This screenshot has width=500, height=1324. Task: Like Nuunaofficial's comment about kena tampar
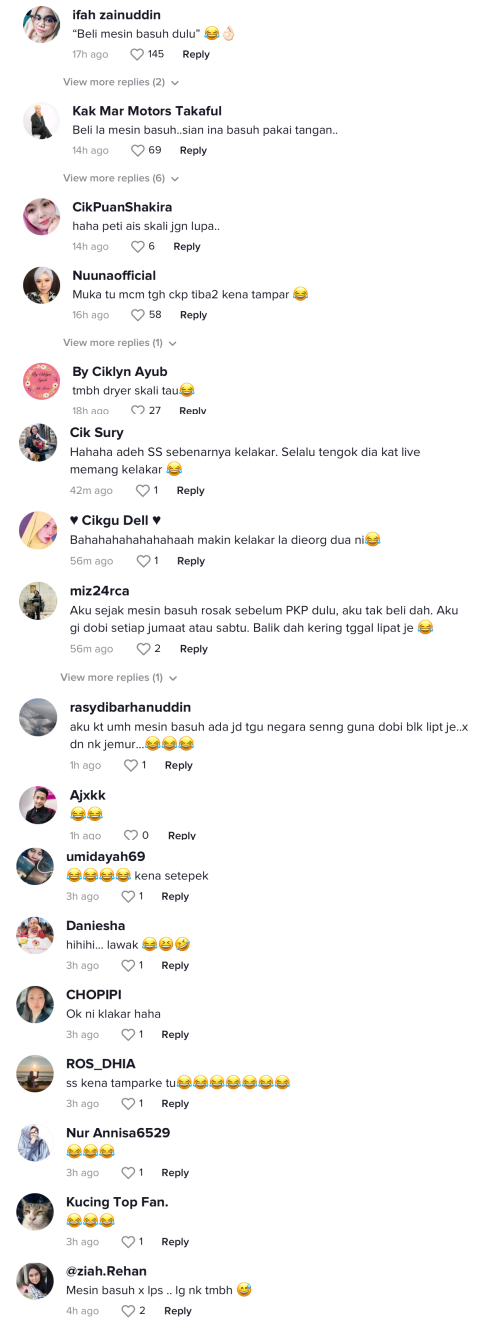tap(137, 314)
